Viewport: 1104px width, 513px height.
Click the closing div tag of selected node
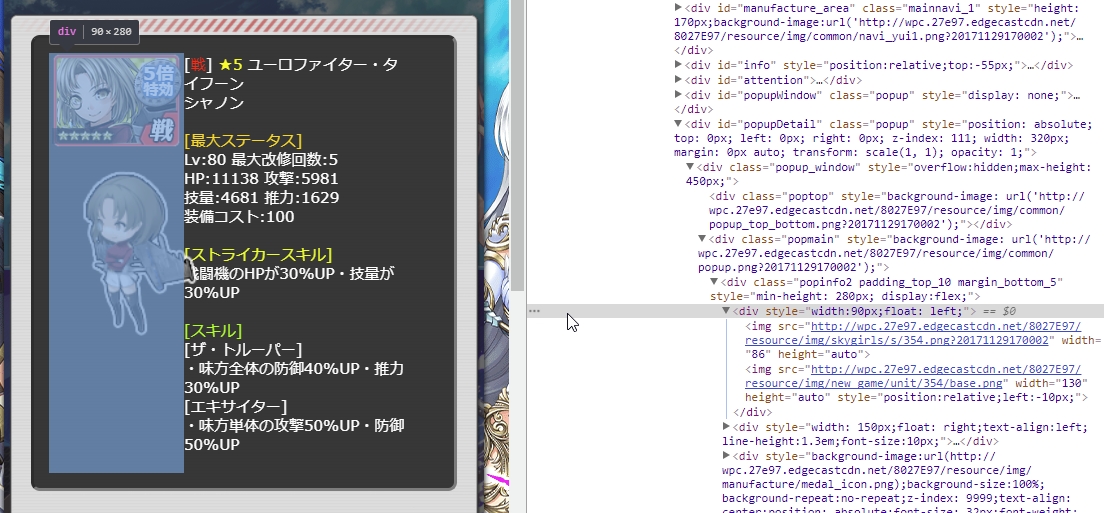tap(753, 412)
